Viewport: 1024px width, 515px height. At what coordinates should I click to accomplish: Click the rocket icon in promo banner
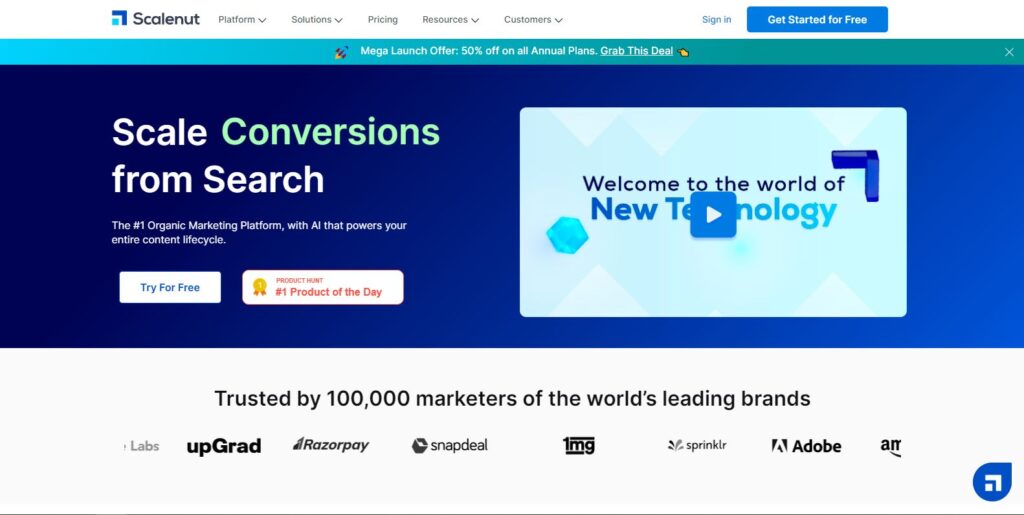pos(342,52)
